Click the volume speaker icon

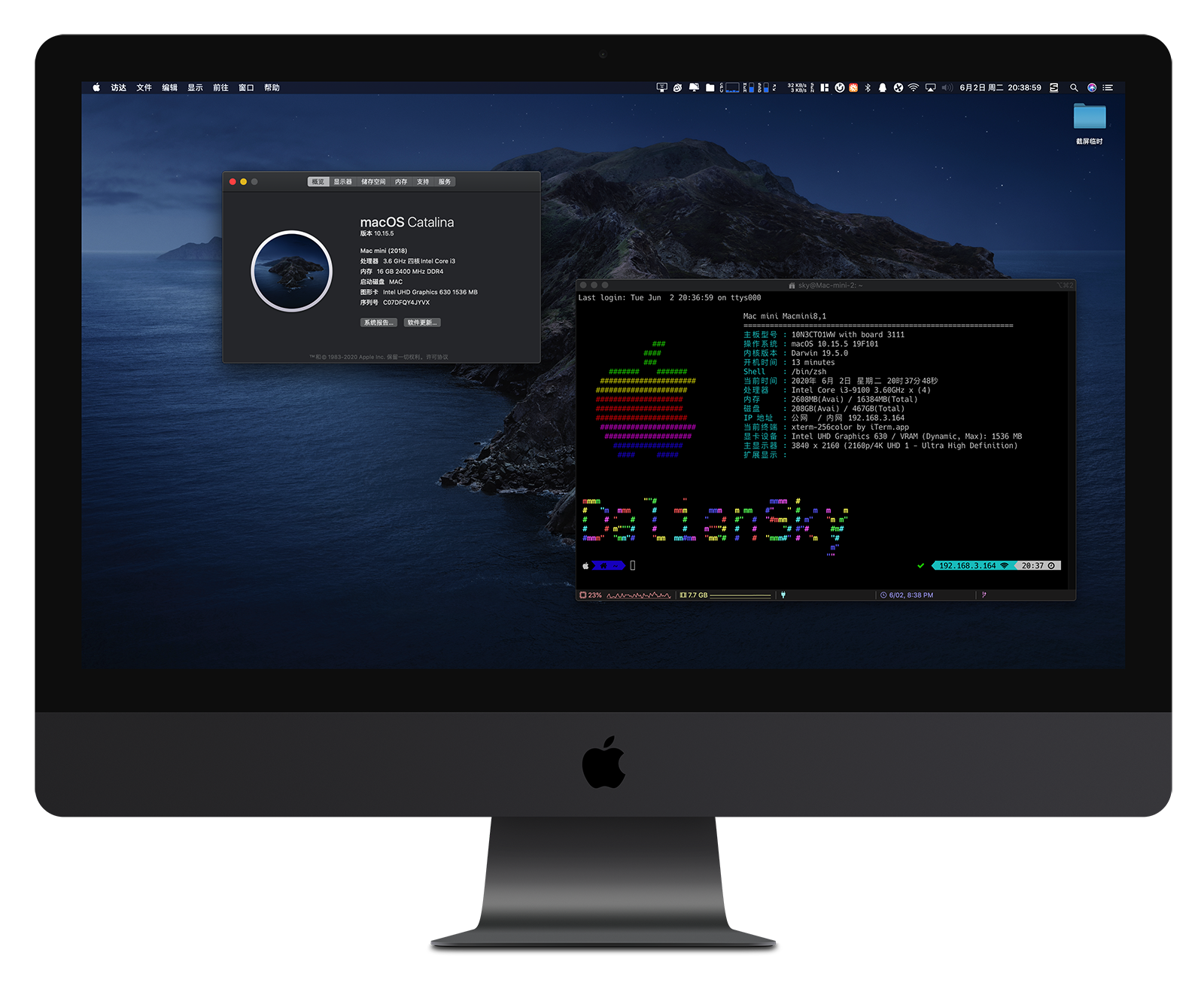click(947, 88)
